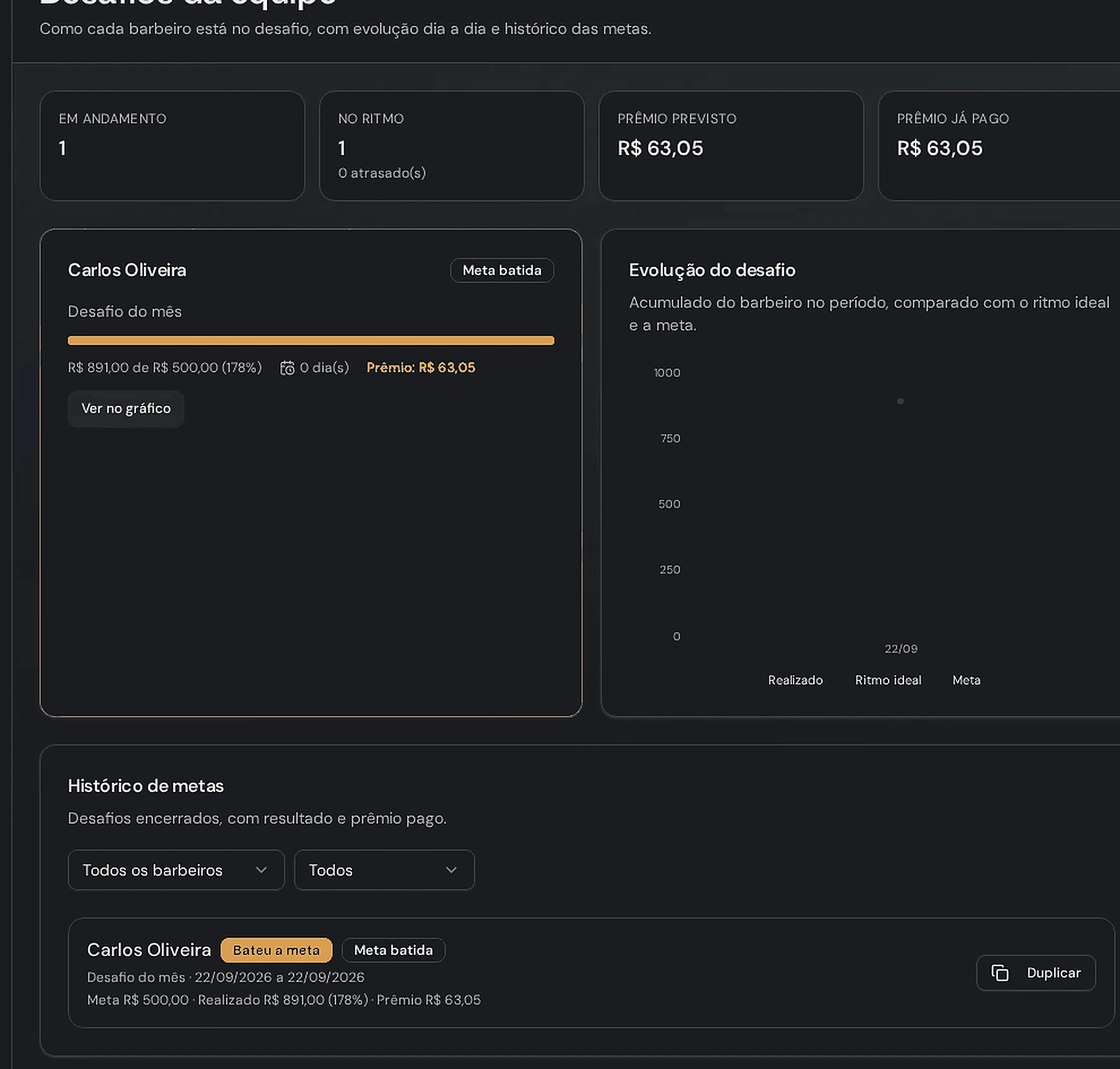
Task: Click the "Carlos Oliveira" name in the challenge card
Action: coord(127,270)
